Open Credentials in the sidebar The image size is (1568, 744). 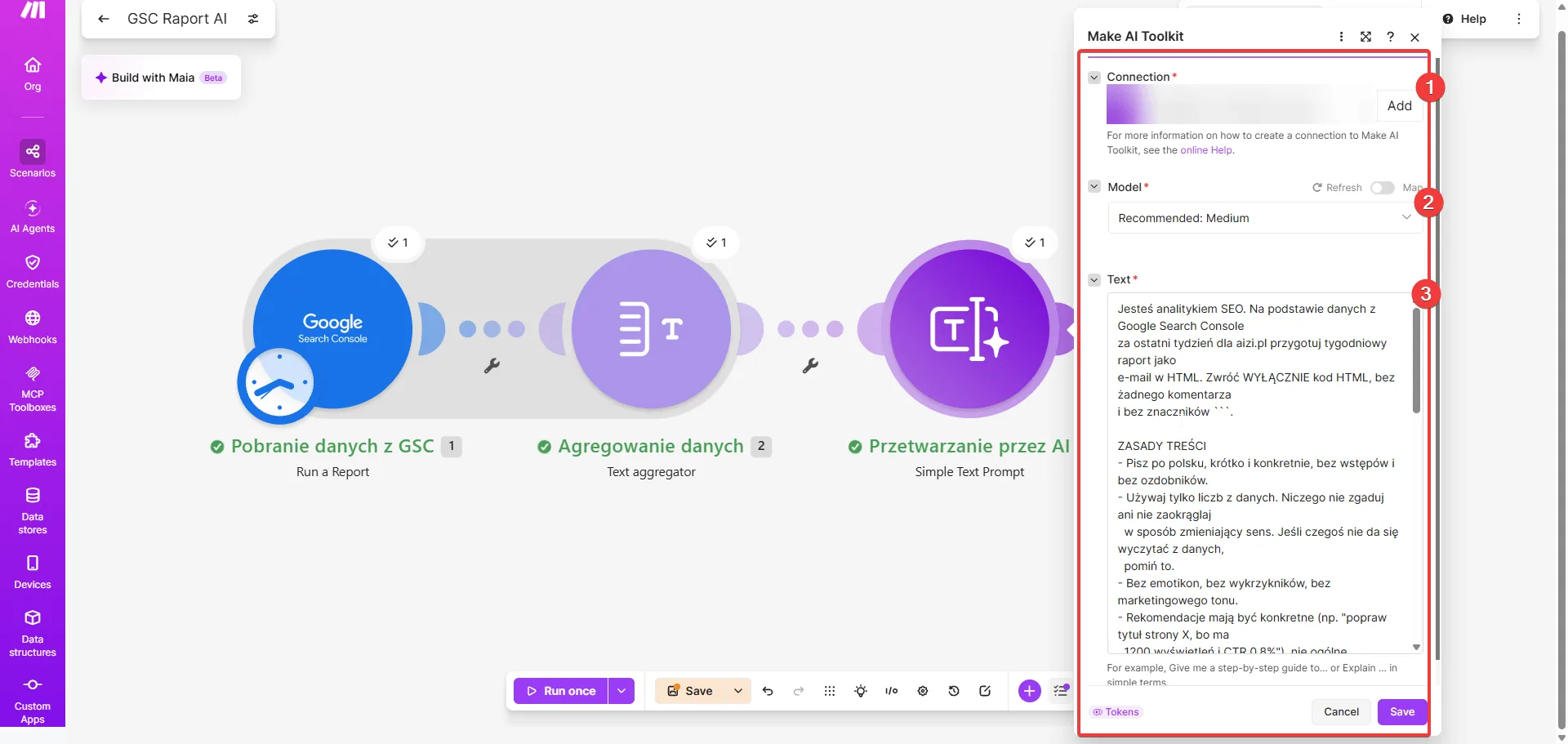(x=33, y=271)
